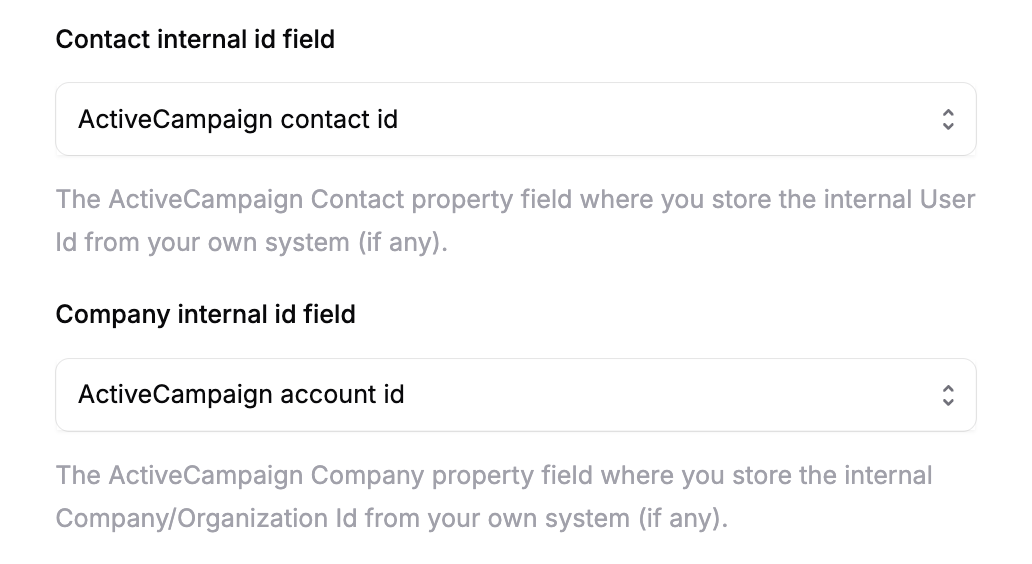Click the "ActiveCampaign contact id" selected value
This screenshot has height=564, width=1032.
tap(238, 120)
